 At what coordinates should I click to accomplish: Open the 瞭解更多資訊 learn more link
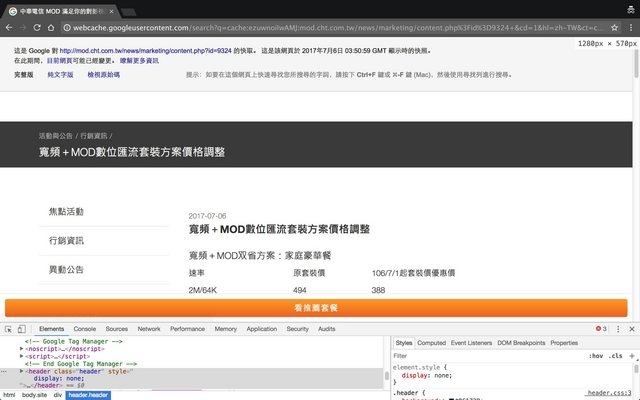click(139, 61)
